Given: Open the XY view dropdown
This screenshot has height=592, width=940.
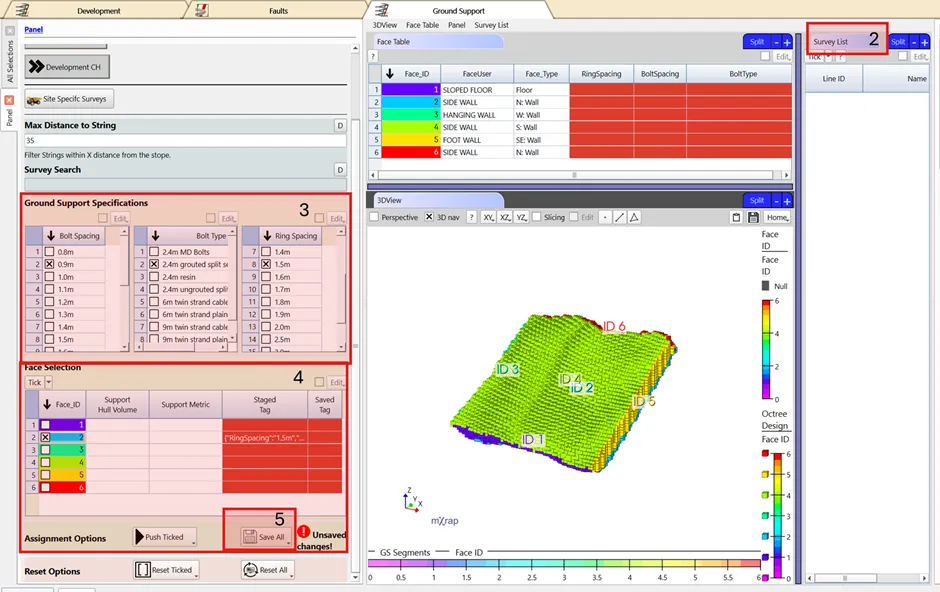Looking at the screenshot, I should [489, 217].
